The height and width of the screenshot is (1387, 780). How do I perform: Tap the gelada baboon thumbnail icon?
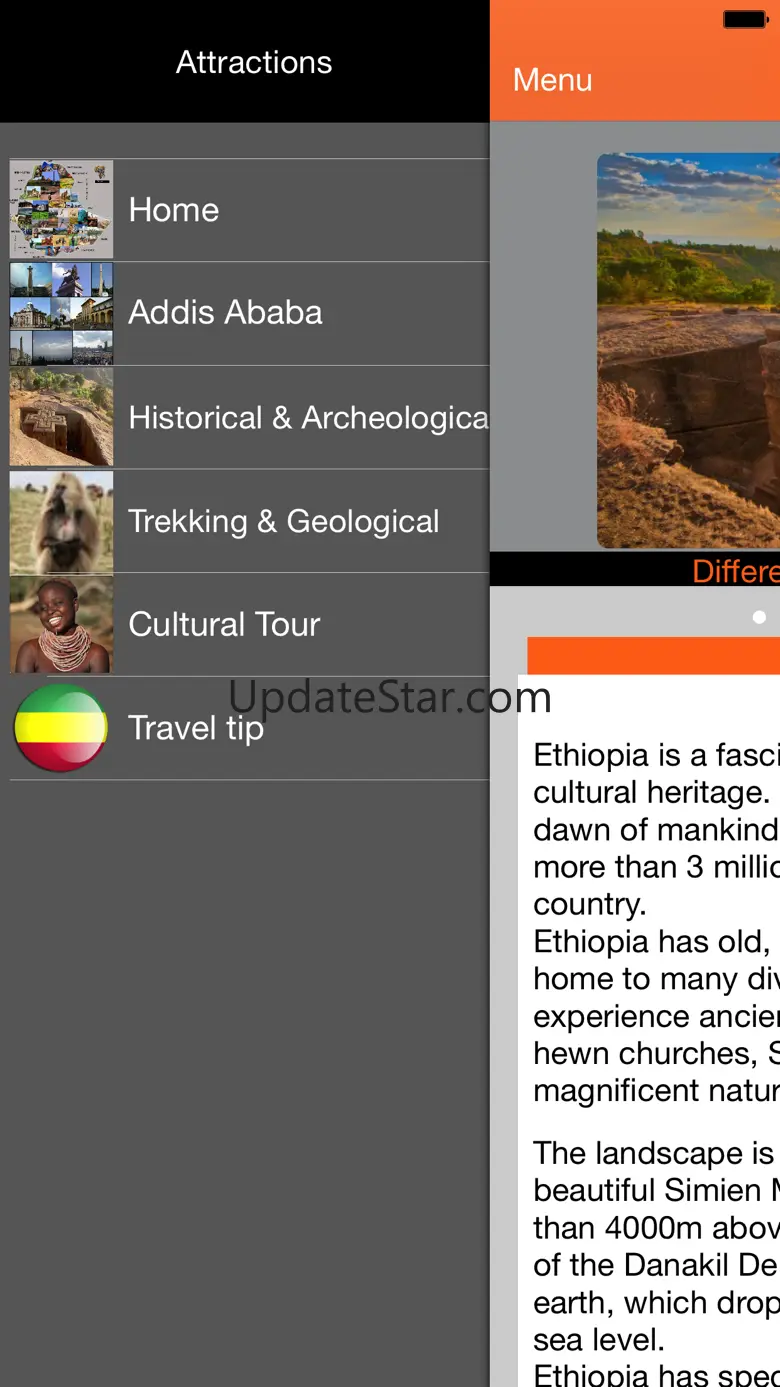click(x=61, y=521)
